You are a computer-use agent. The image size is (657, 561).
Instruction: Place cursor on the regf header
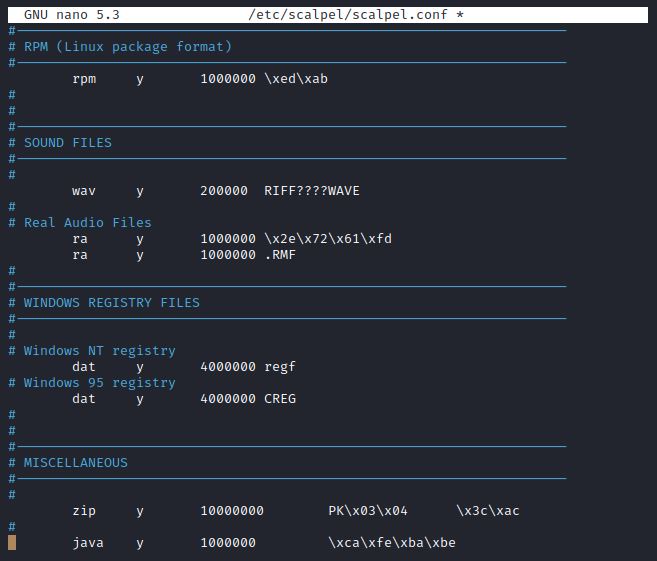[279, 367]
